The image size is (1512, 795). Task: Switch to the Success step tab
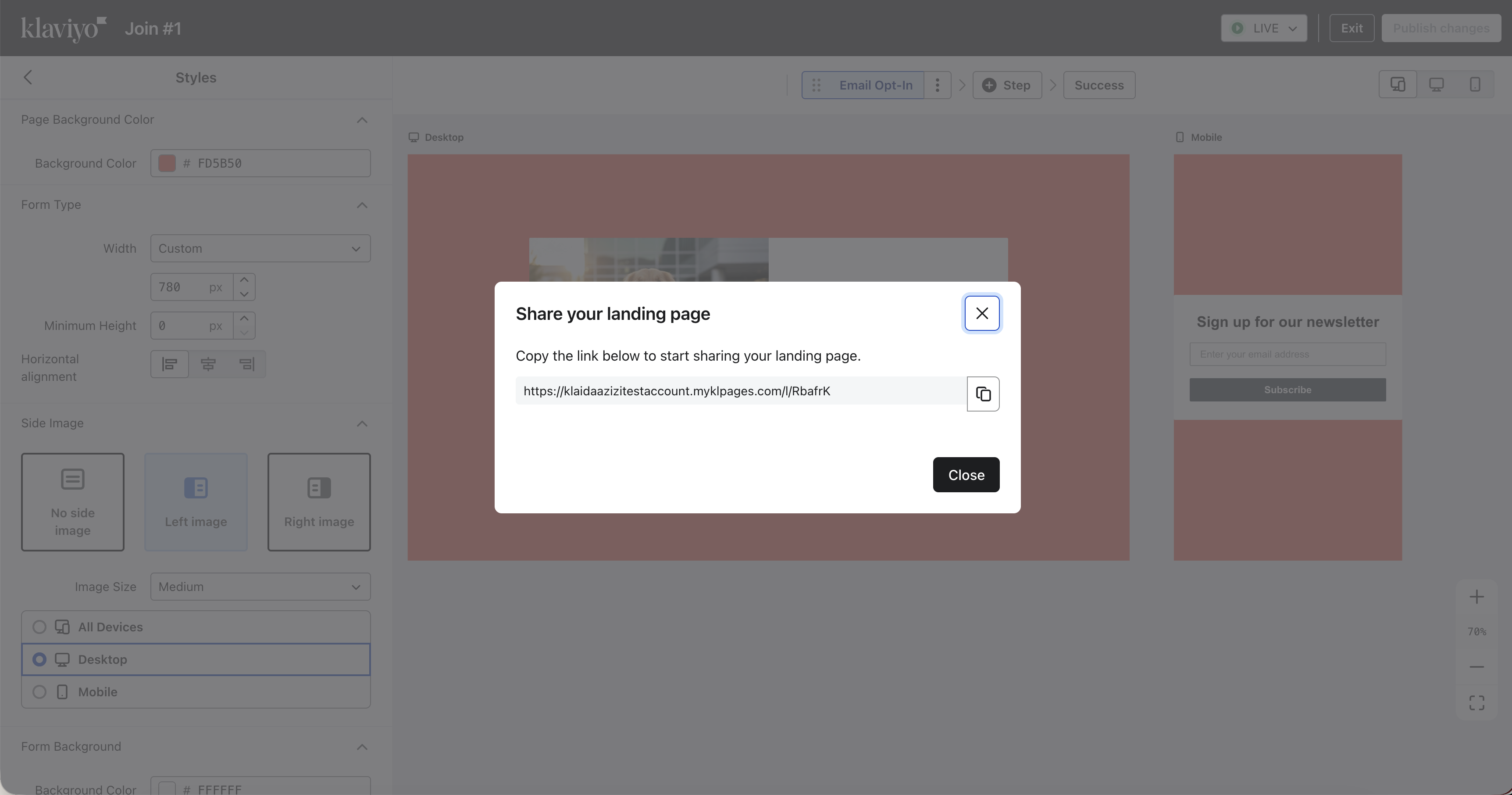(x=1099, y=85)
